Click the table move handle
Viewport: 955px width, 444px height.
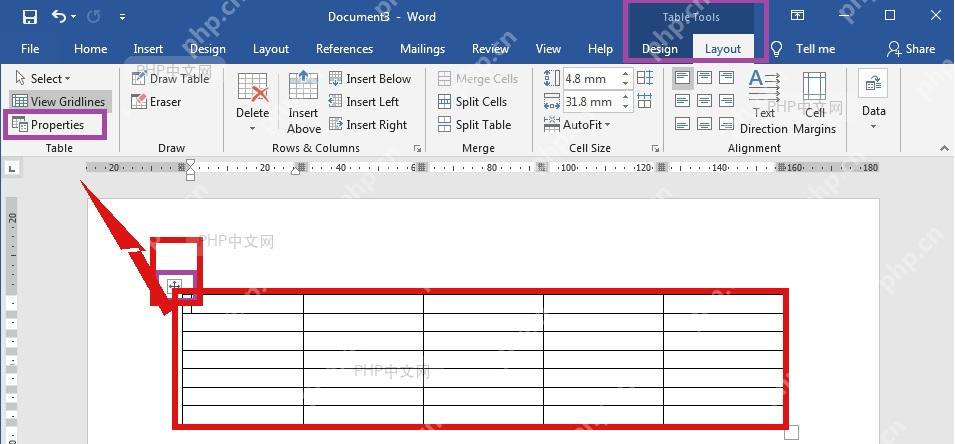[174, 286]
